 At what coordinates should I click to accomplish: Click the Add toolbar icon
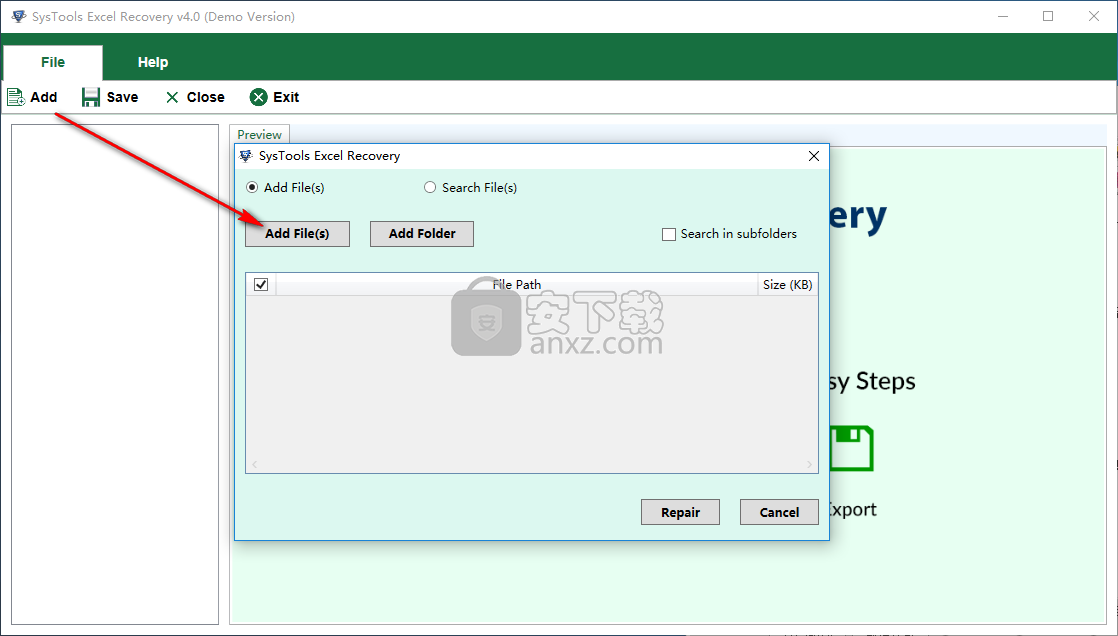16,97
